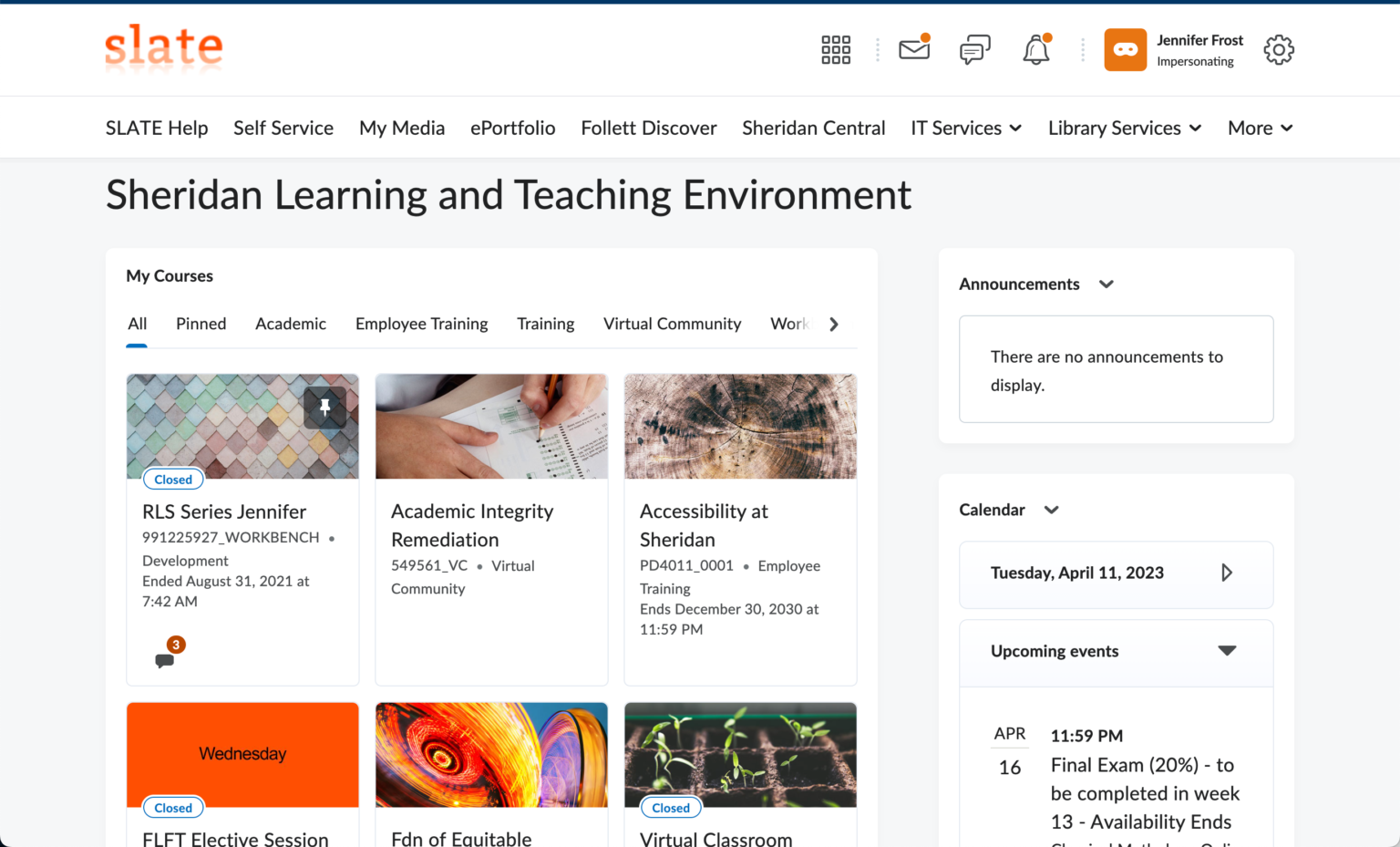Open the settings gear icon
This screenshot has height=847, width=1400.
click(x=1278, y=50)
